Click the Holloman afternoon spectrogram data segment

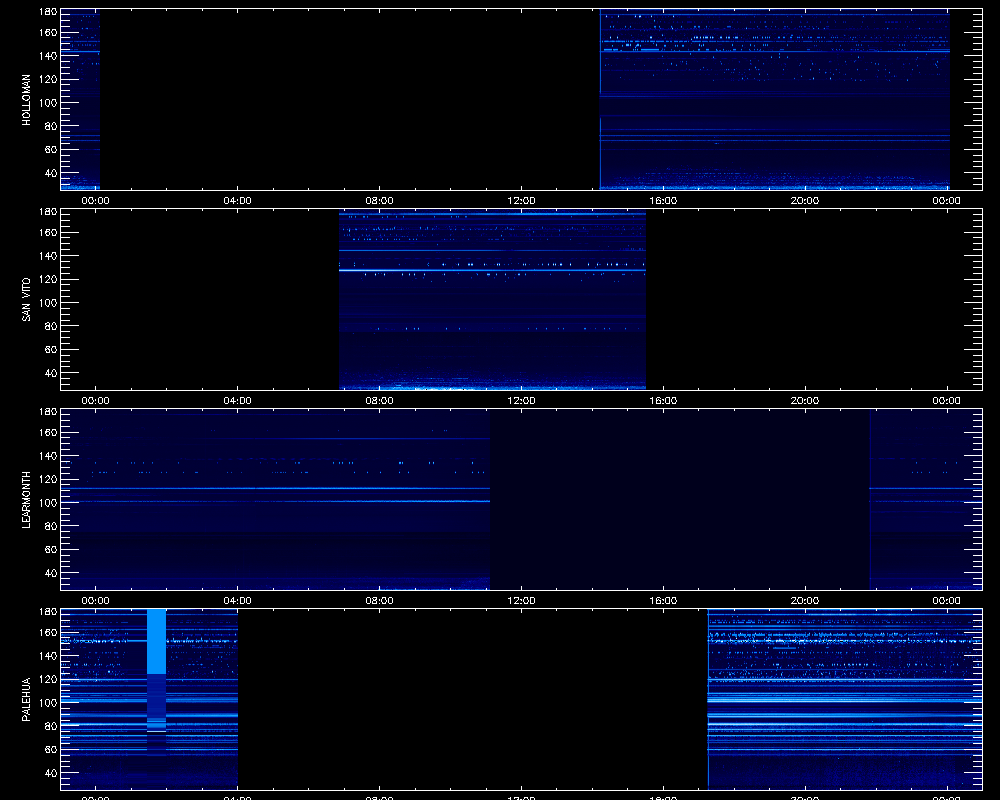click(x=775, y=100)
